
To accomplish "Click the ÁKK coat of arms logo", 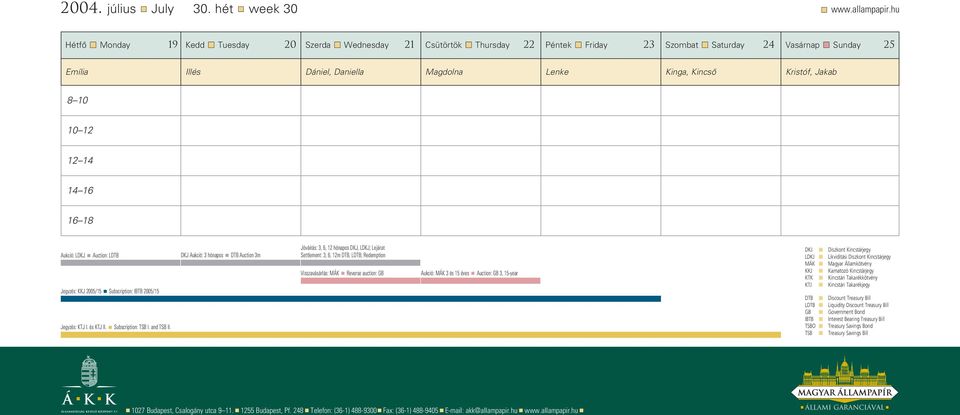I will click(x=89, y=383).
